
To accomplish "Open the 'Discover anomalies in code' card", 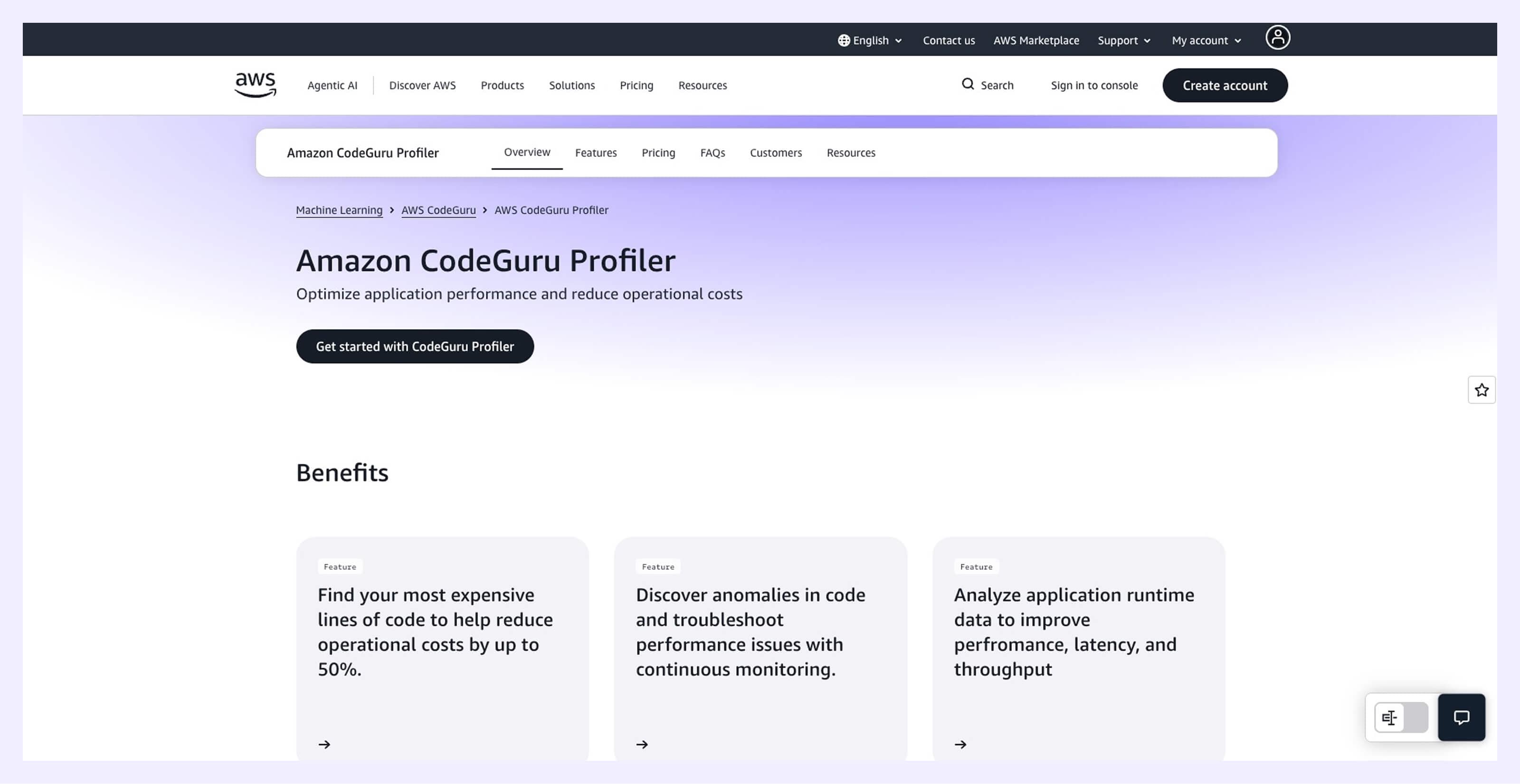I will tap(760, 648).
